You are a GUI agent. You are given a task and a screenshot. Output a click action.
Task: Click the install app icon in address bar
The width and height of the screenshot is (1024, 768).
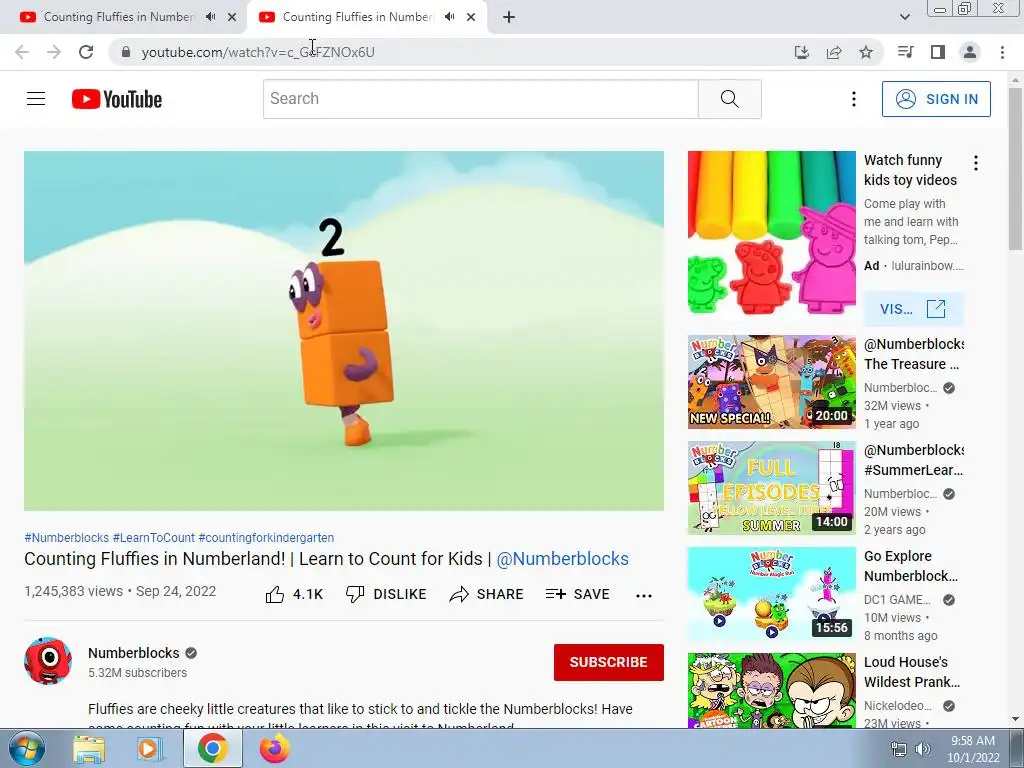[x=802, y=52]
